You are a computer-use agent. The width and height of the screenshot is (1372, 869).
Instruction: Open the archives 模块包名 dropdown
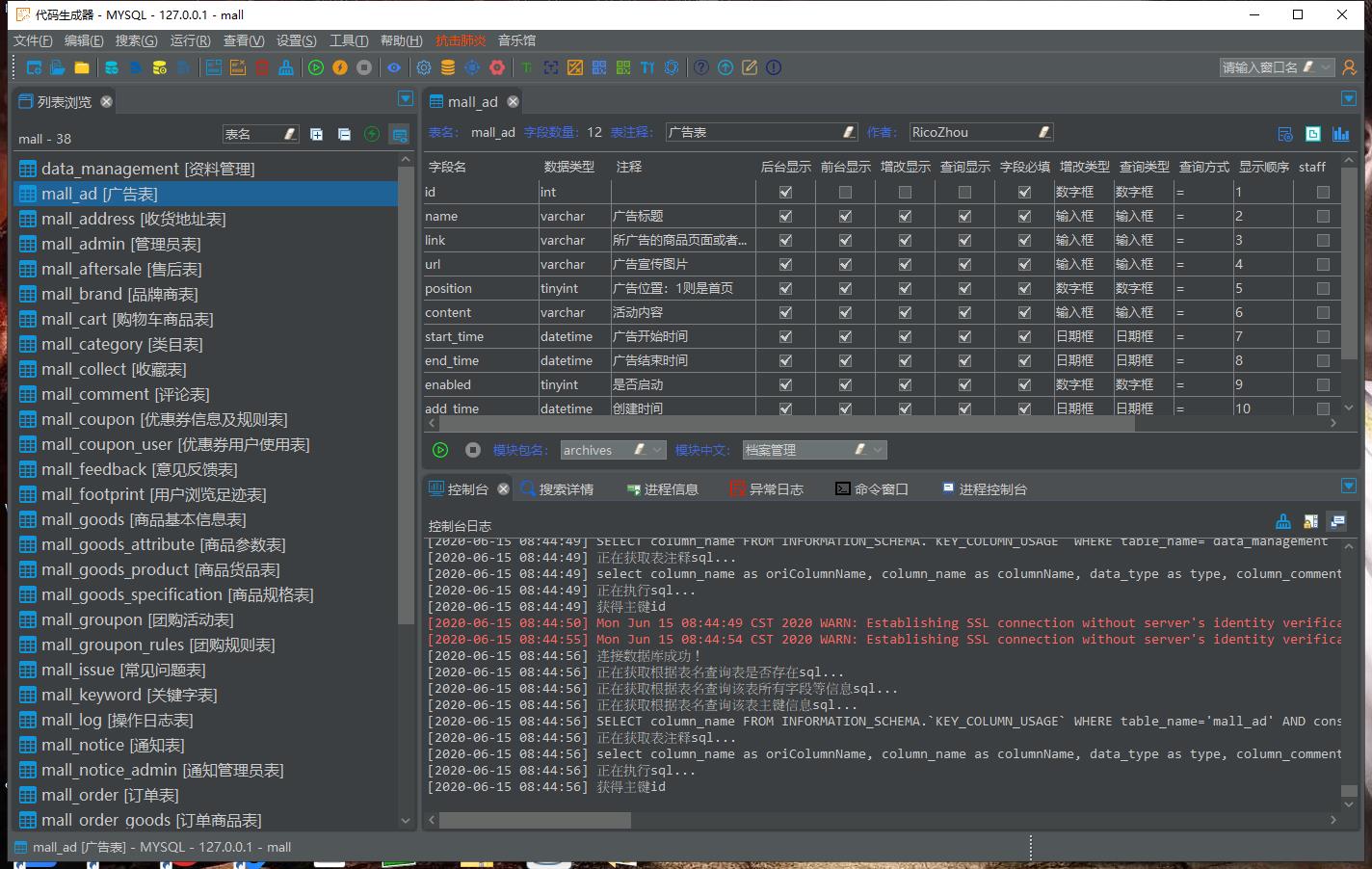point(658,450)
